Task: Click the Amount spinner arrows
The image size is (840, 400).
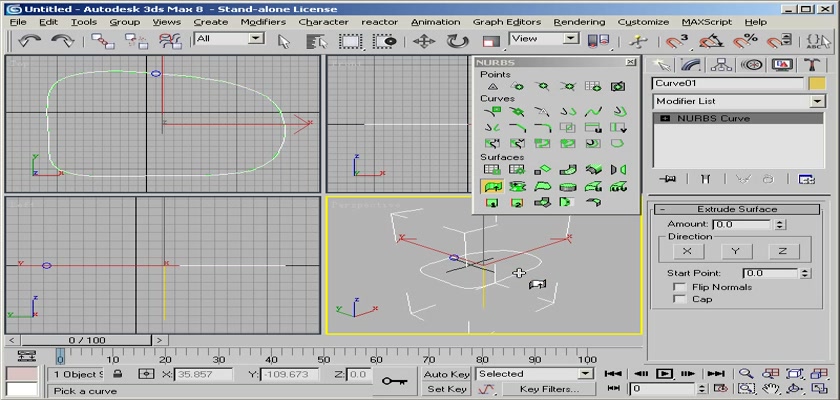Action: (780, 225)
